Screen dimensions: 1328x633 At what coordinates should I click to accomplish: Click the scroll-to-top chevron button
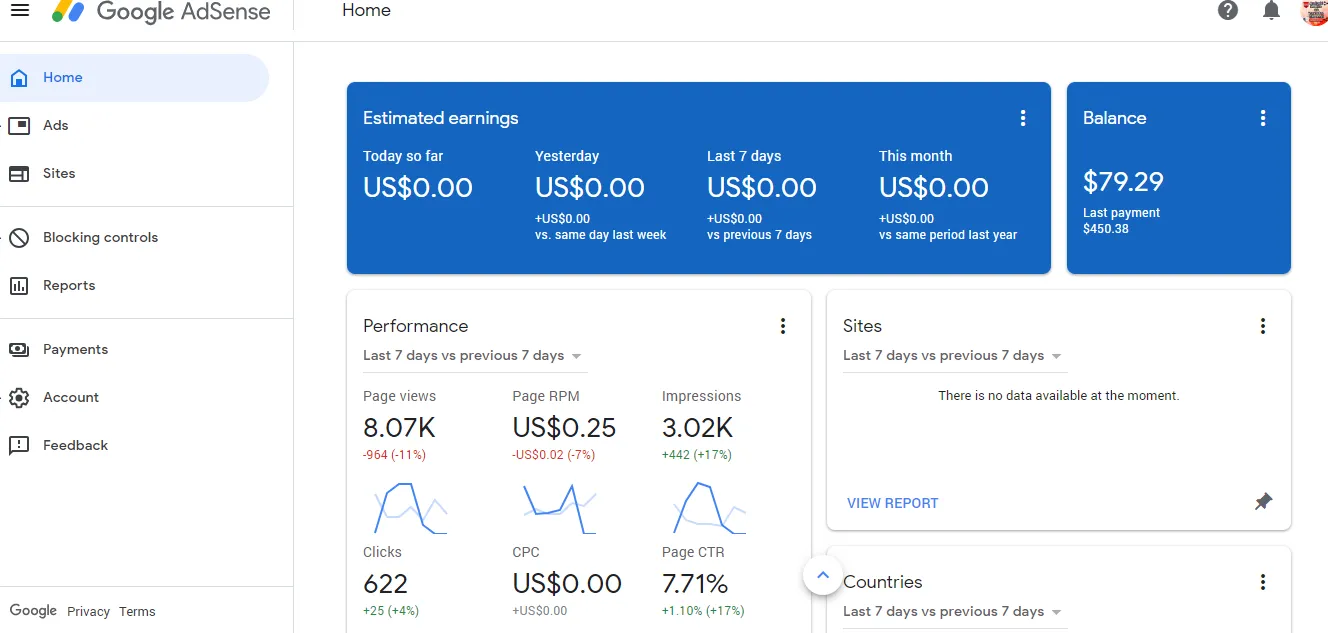(x=822, y=575)
